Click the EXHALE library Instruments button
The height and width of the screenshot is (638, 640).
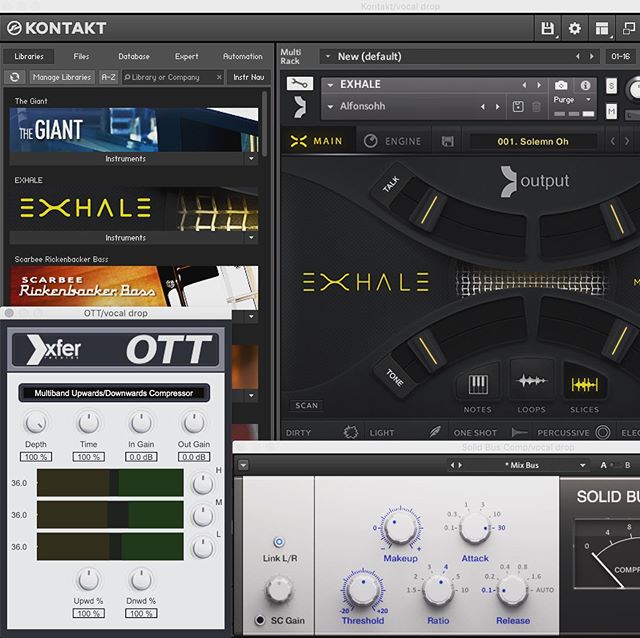pyautogui.click(x=127, y=238)
